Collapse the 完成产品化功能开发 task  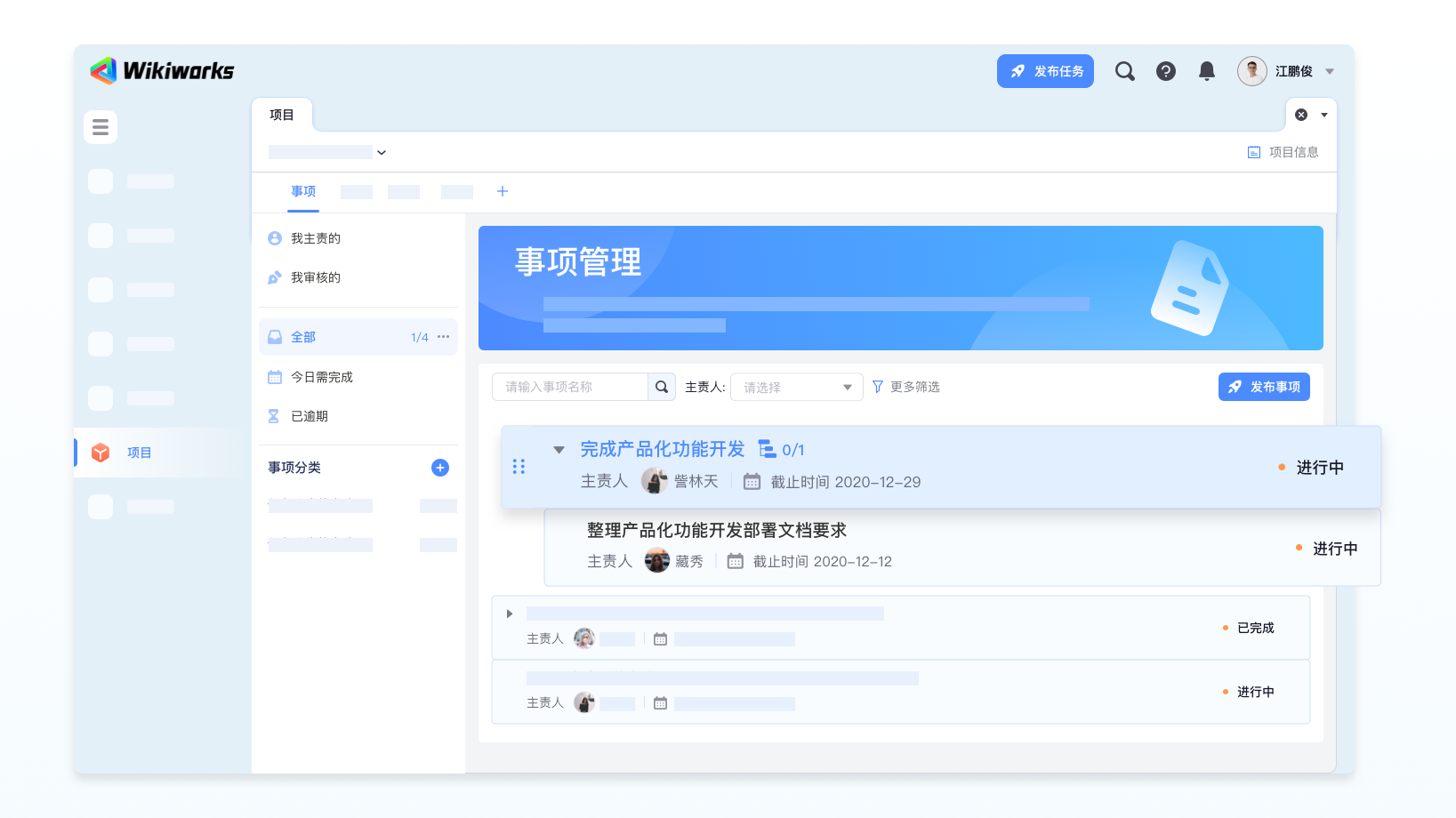click(559, 450)
